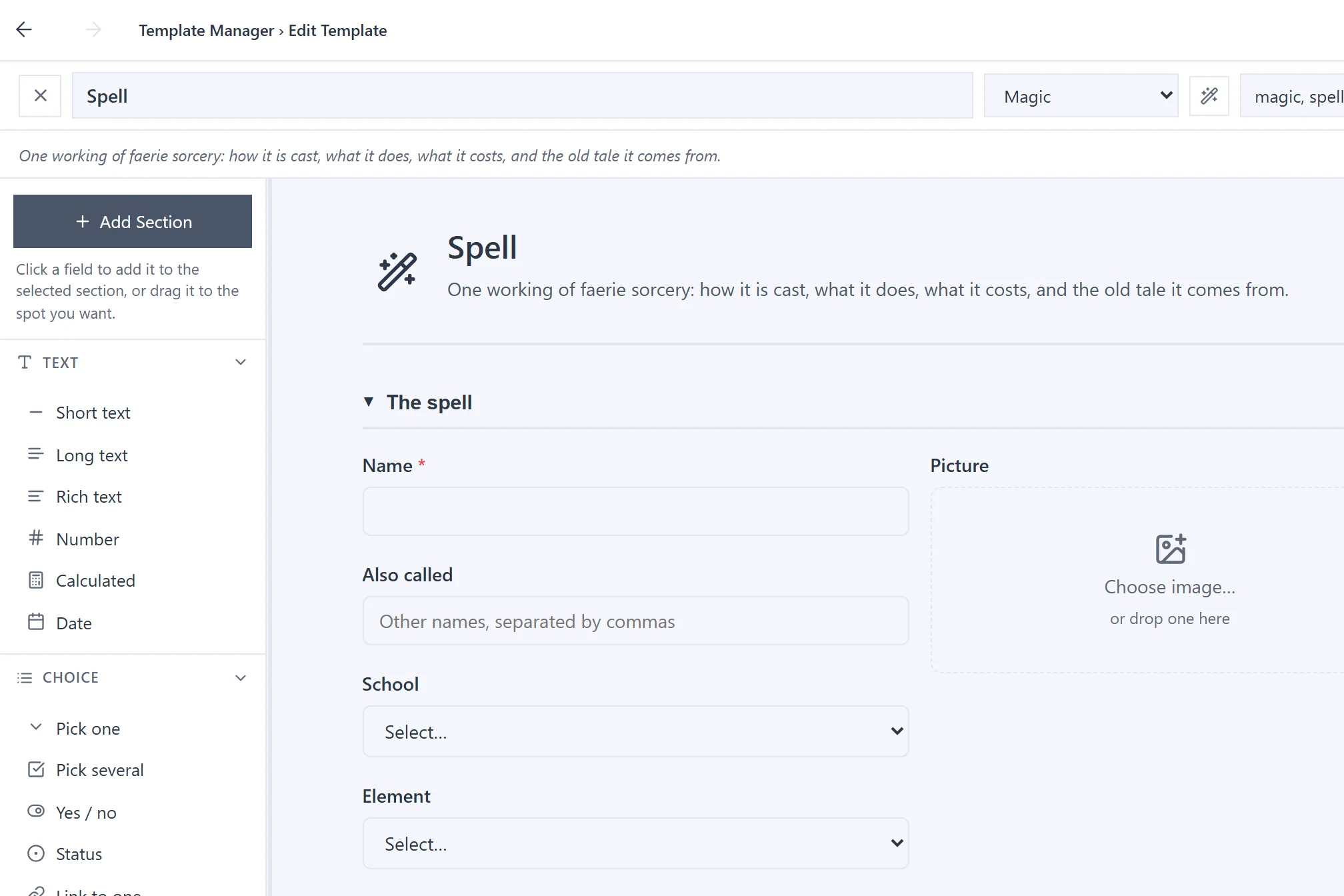Open the magic wand icon picker

tap(1209, 96)
